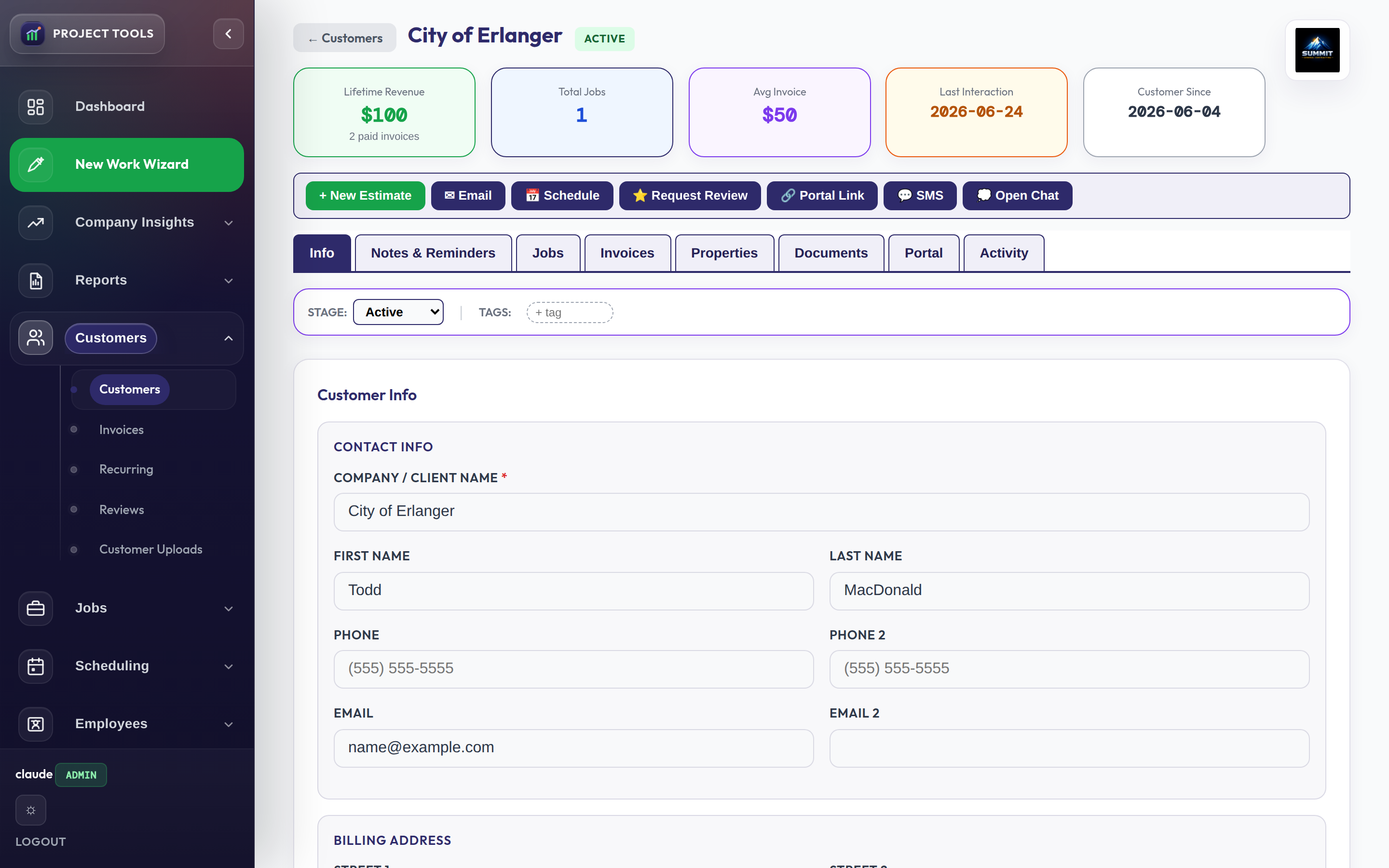Click the Phone 2 input field
Viewport: 1389px width, 868px height.
point(1069,669)
